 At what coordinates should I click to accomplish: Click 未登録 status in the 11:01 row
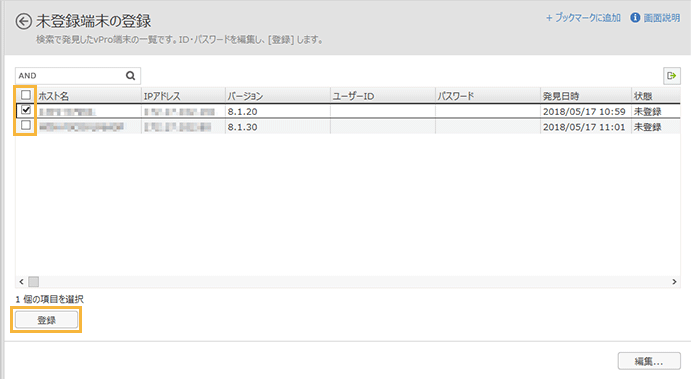coord(647,127)
